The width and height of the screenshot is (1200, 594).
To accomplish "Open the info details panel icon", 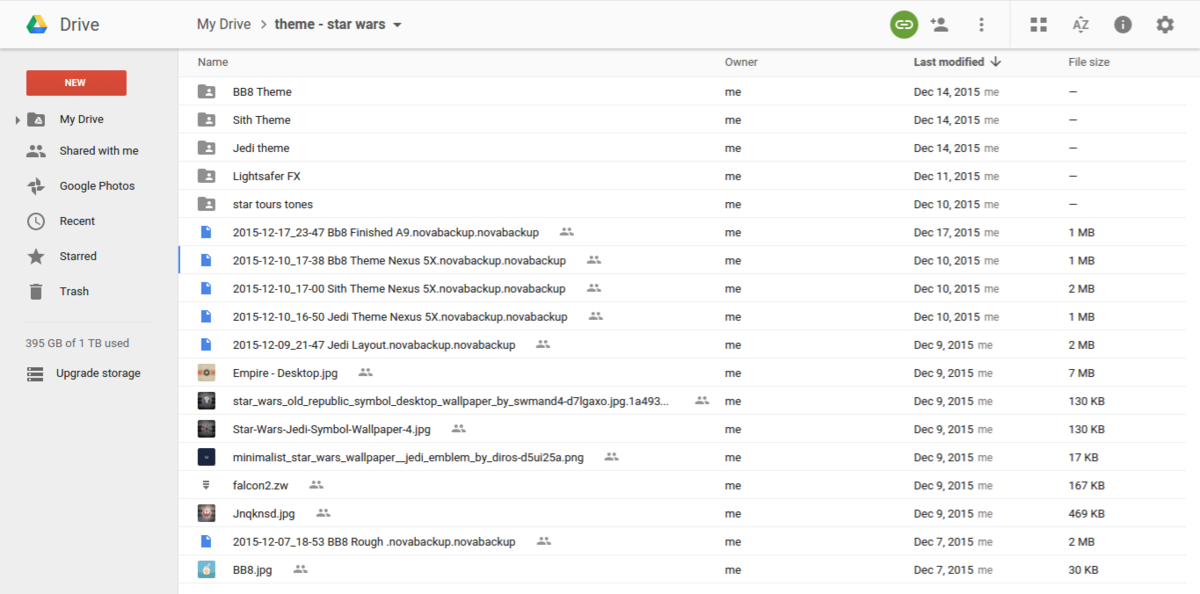I will pos(1122,23).
